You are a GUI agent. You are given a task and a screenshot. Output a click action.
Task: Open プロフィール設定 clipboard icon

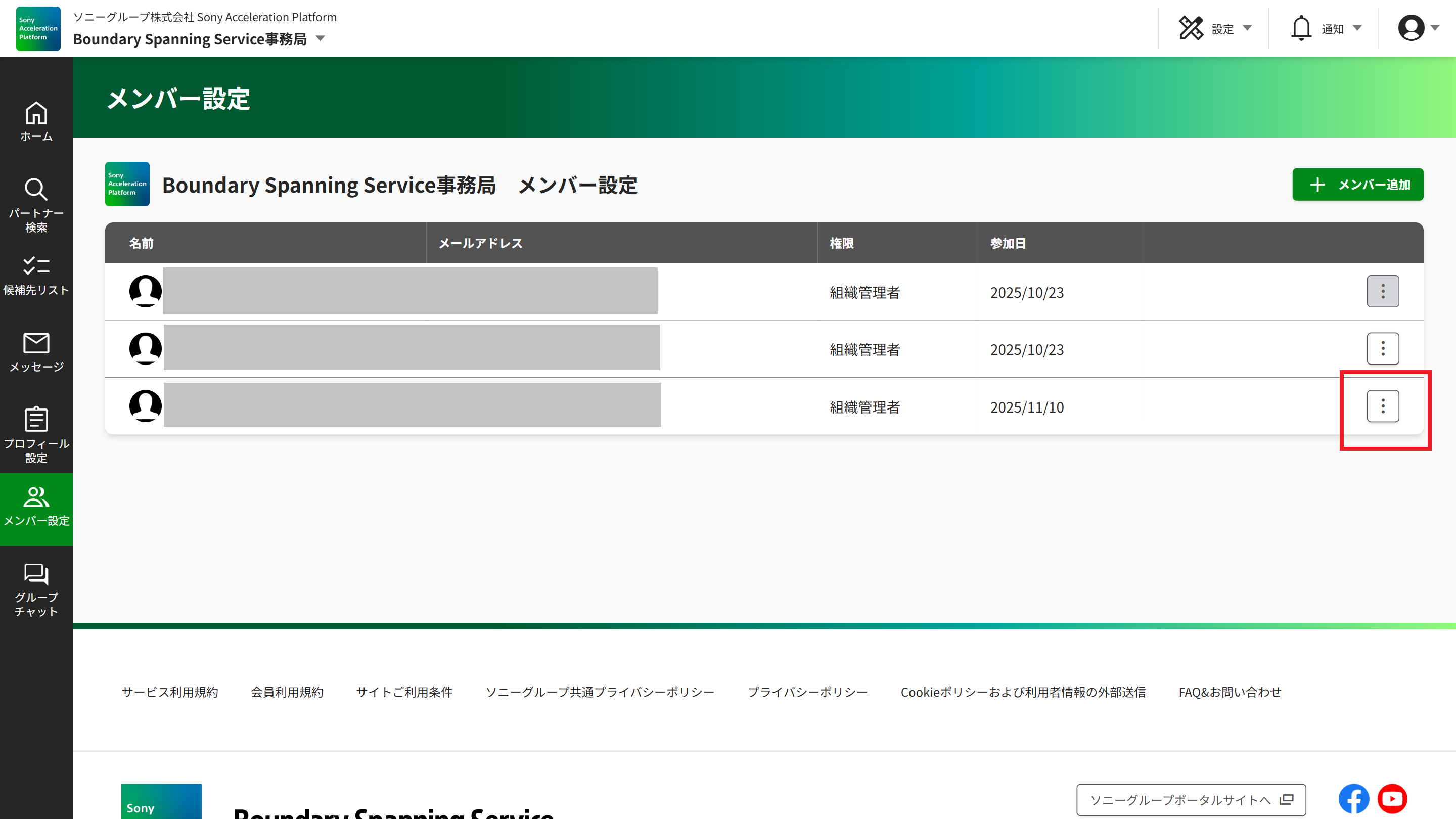tap(36, 434)
